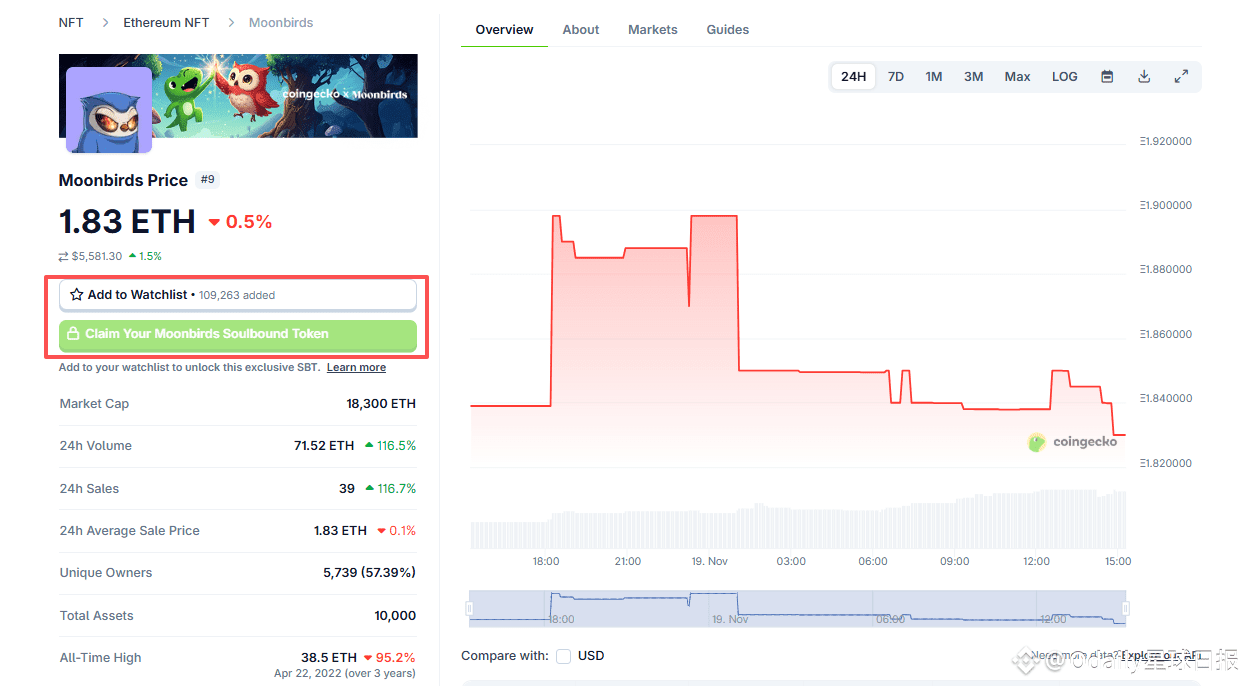The image size is (1247, 686).
Task: Click the ETH/USD swap arrows icon
Action: pyautogui.click(x=64, y=257)
